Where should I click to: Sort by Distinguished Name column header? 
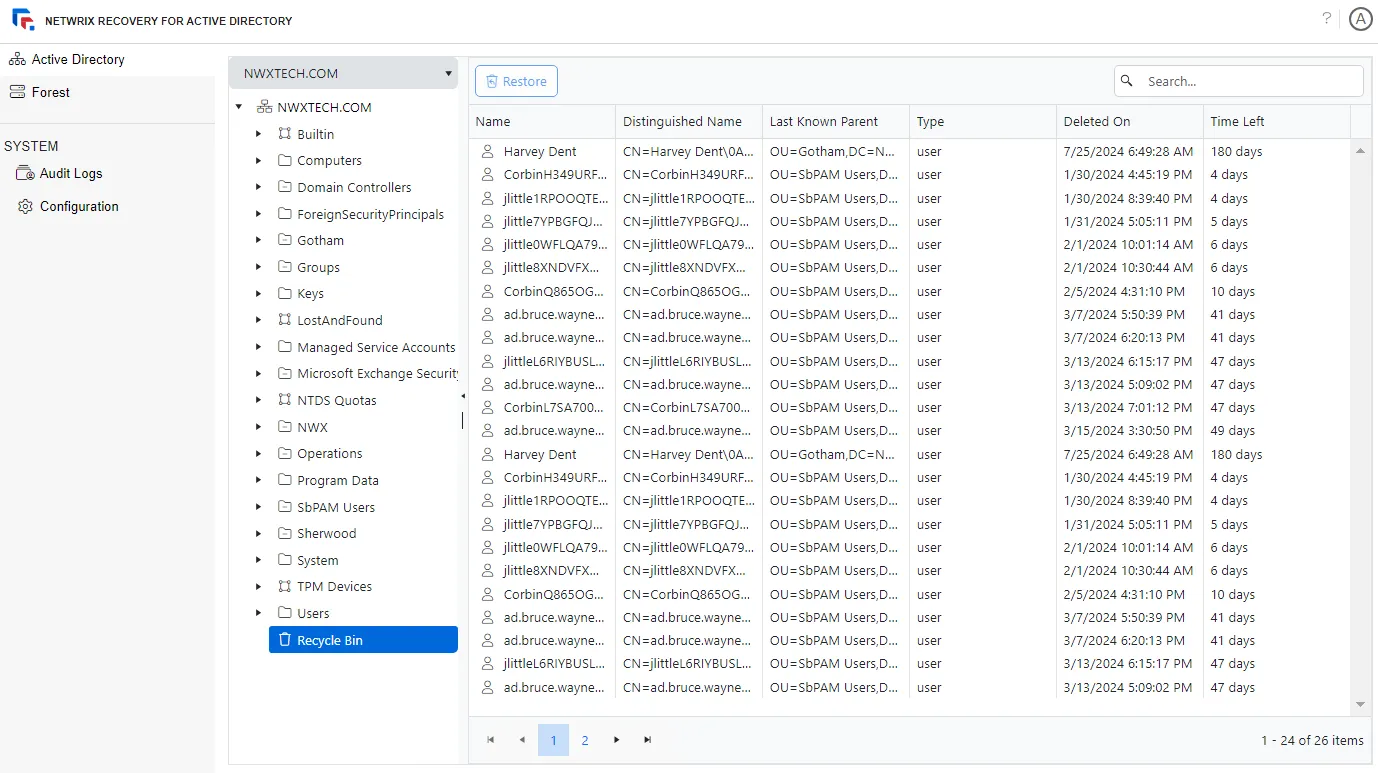coord(689,121)
